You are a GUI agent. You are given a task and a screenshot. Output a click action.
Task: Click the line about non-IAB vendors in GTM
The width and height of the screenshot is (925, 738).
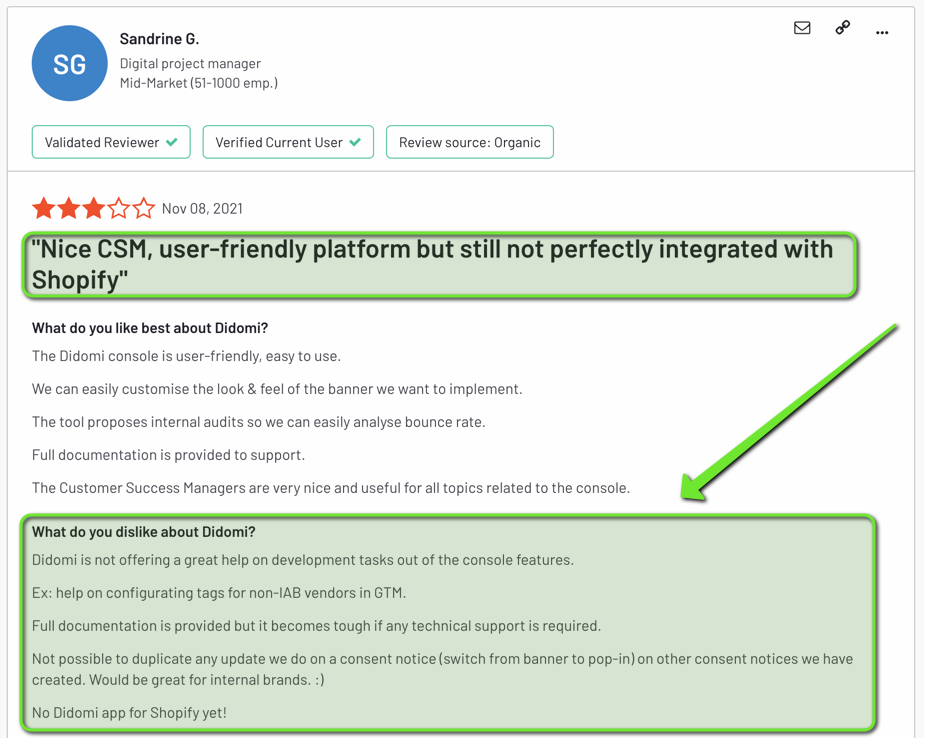tap(219, 593)
